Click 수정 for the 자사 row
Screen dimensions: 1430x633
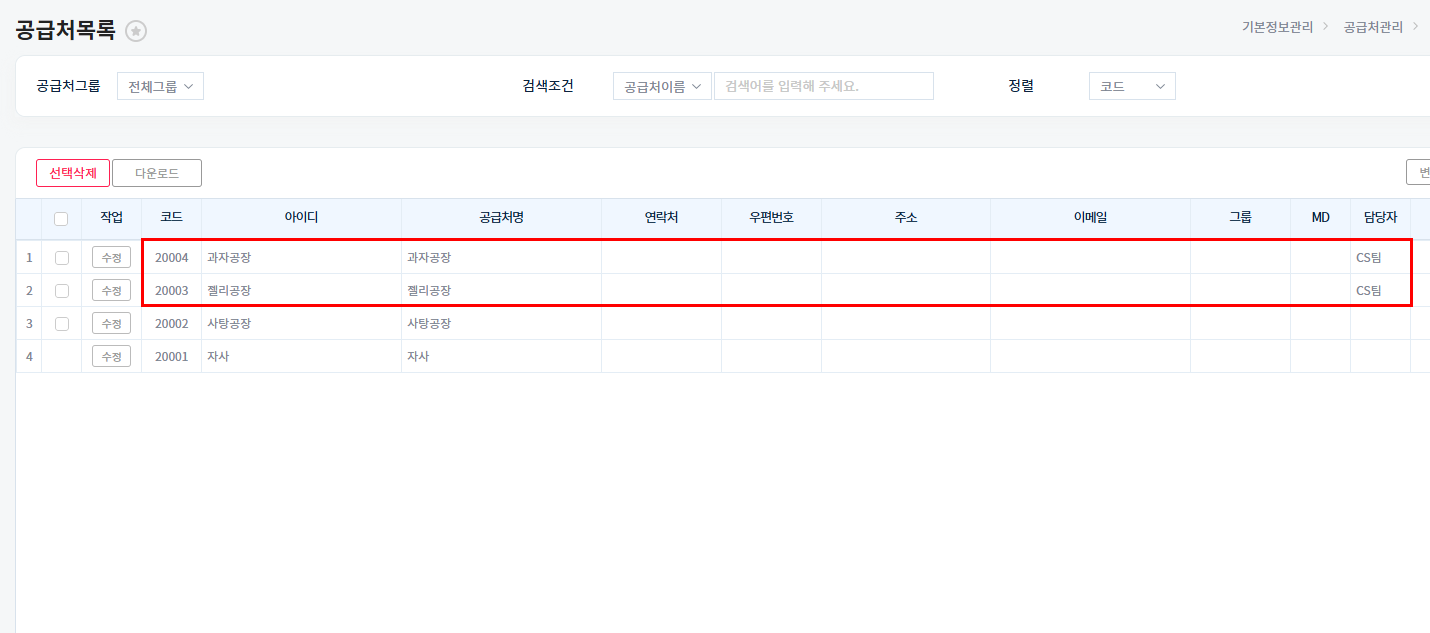pos(111,357)
